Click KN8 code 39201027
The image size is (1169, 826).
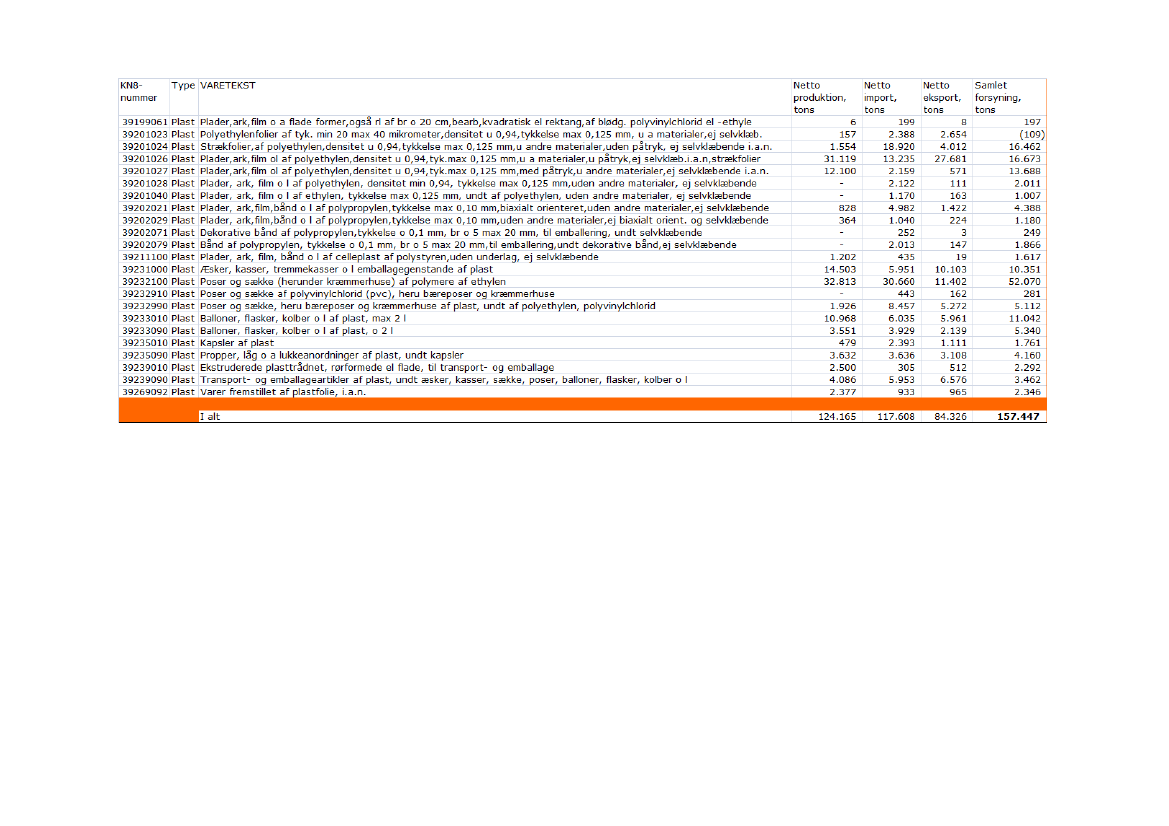(x=145, y=171)
